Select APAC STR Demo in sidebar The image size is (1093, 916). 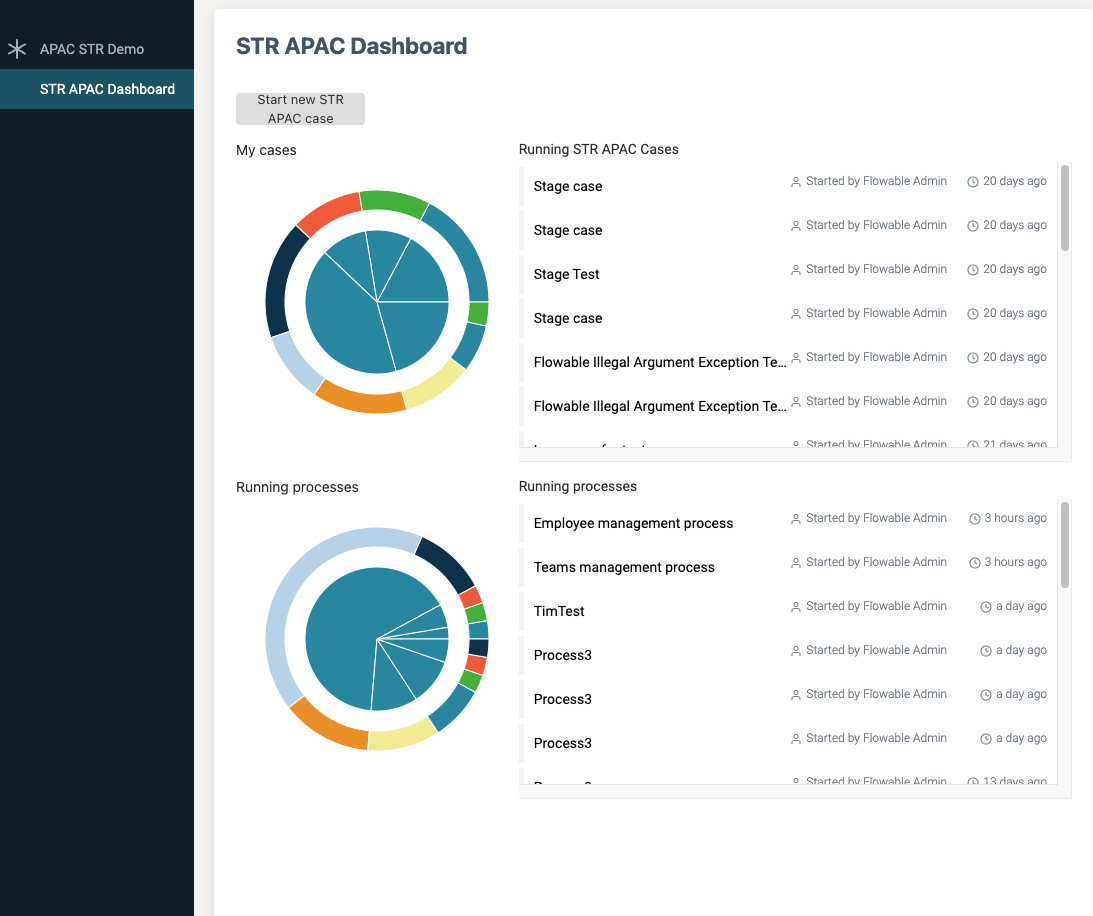click(92, 49)
